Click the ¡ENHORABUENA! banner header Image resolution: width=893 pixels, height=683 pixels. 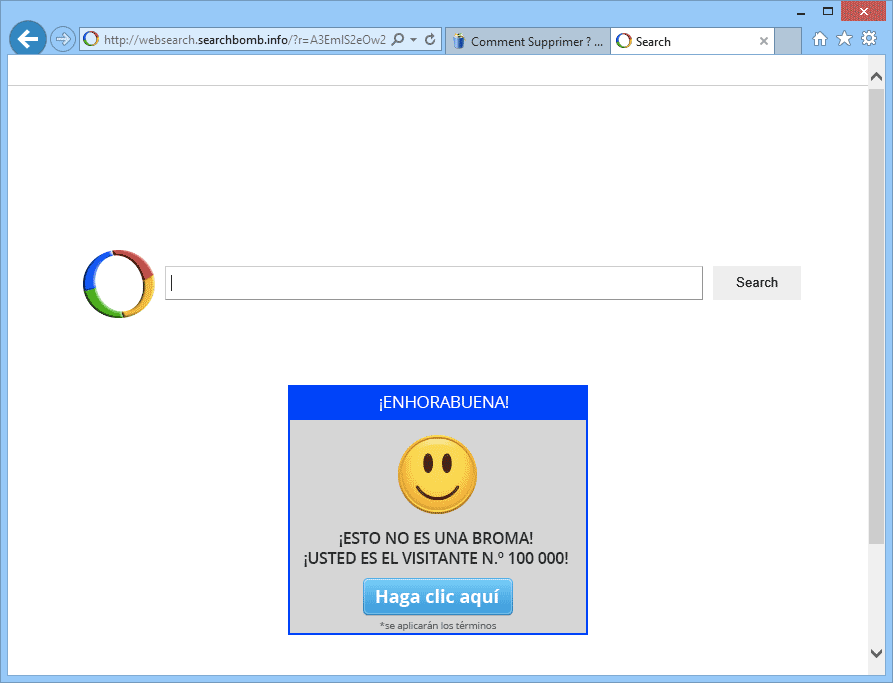coord(437,402)
